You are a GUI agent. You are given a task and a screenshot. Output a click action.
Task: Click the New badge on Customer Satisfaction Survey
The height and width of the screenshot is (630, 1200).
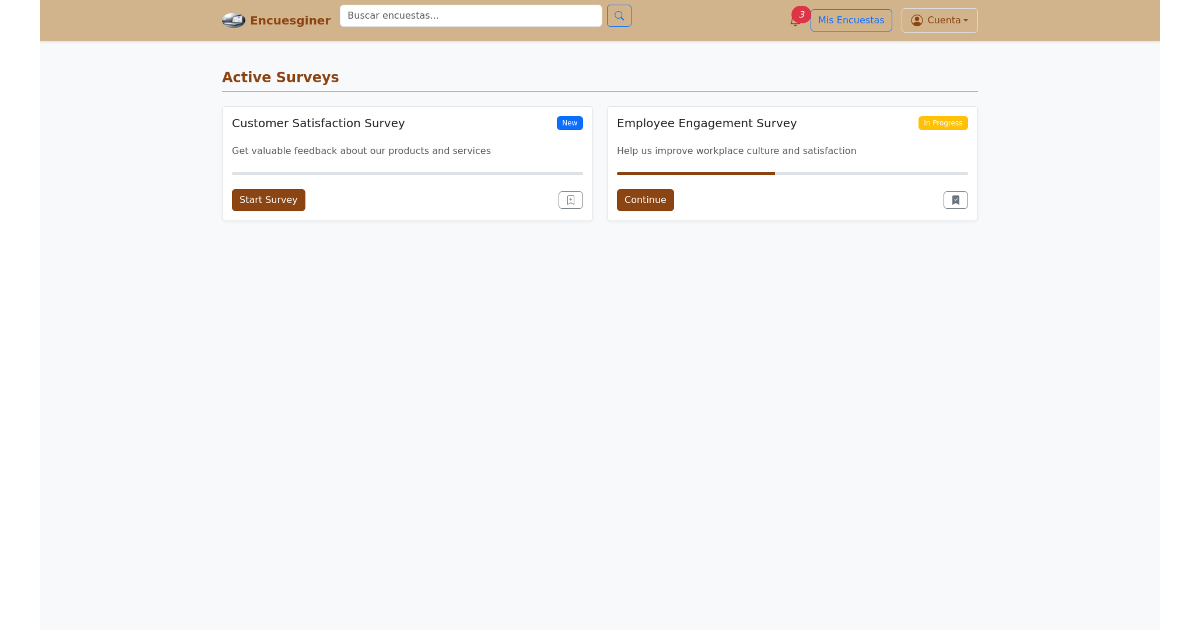569,122
